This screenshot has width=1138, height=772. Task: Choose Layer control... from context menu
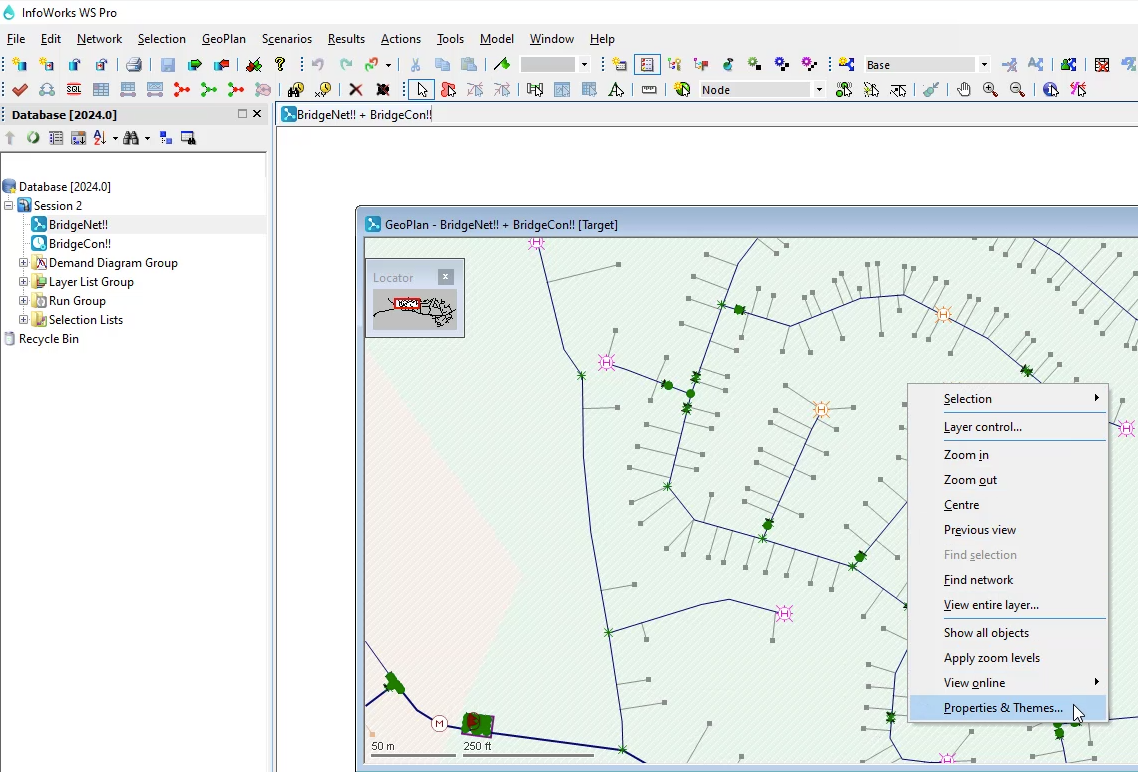coord(1008,427)
